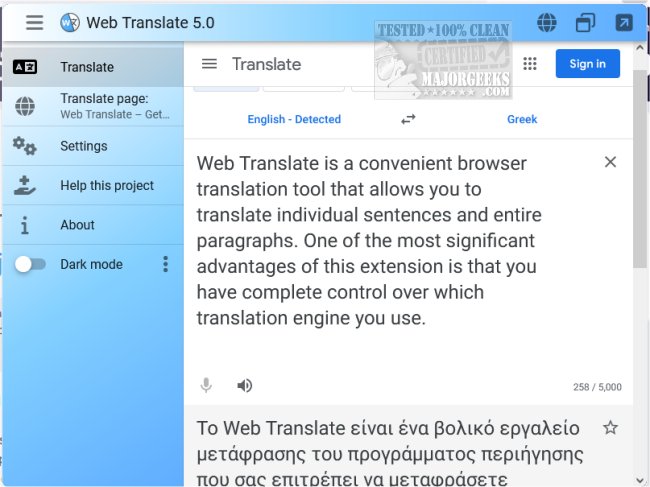650x487 pixels.
Task: Click the overlapping windows icon in header
Action: click(585, 22)
